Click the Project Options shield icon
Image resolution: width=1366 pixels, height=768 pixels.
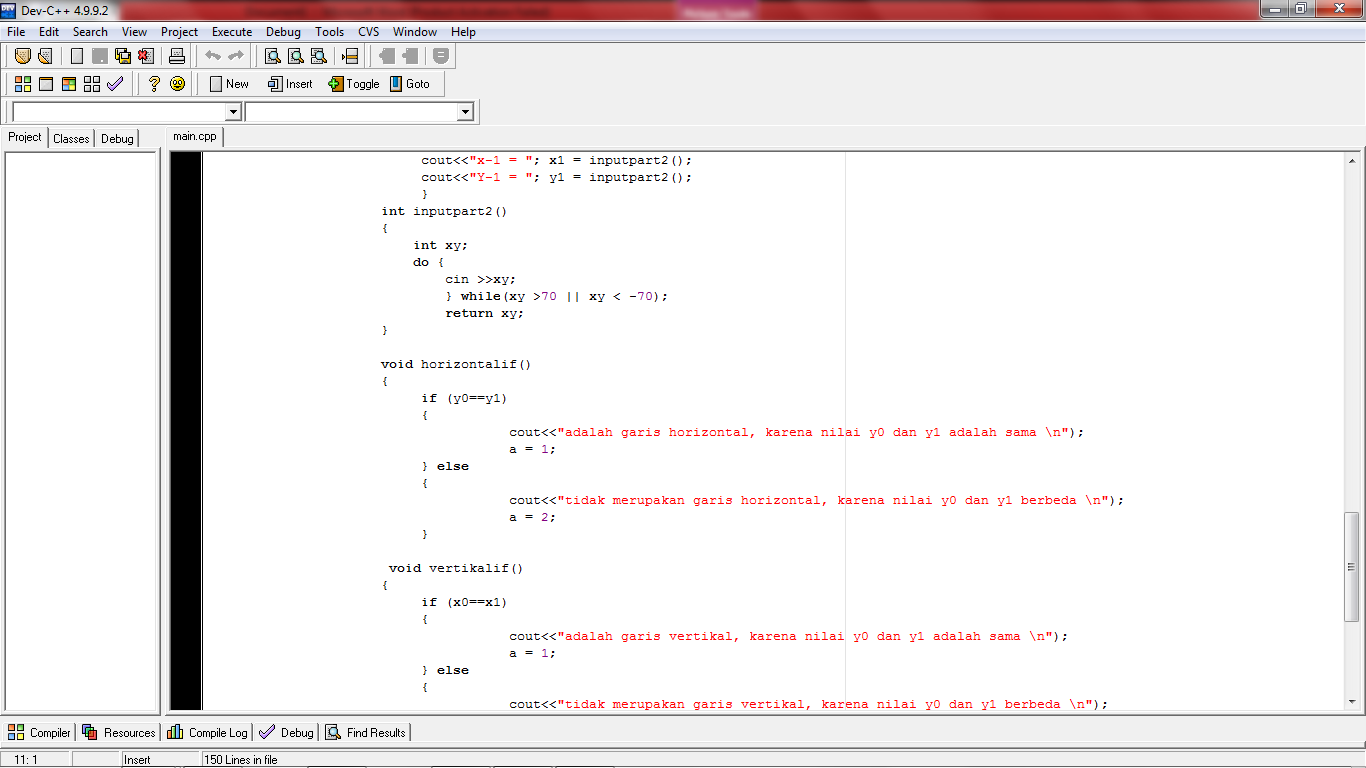pyautogui.click(x=441, y=56)
